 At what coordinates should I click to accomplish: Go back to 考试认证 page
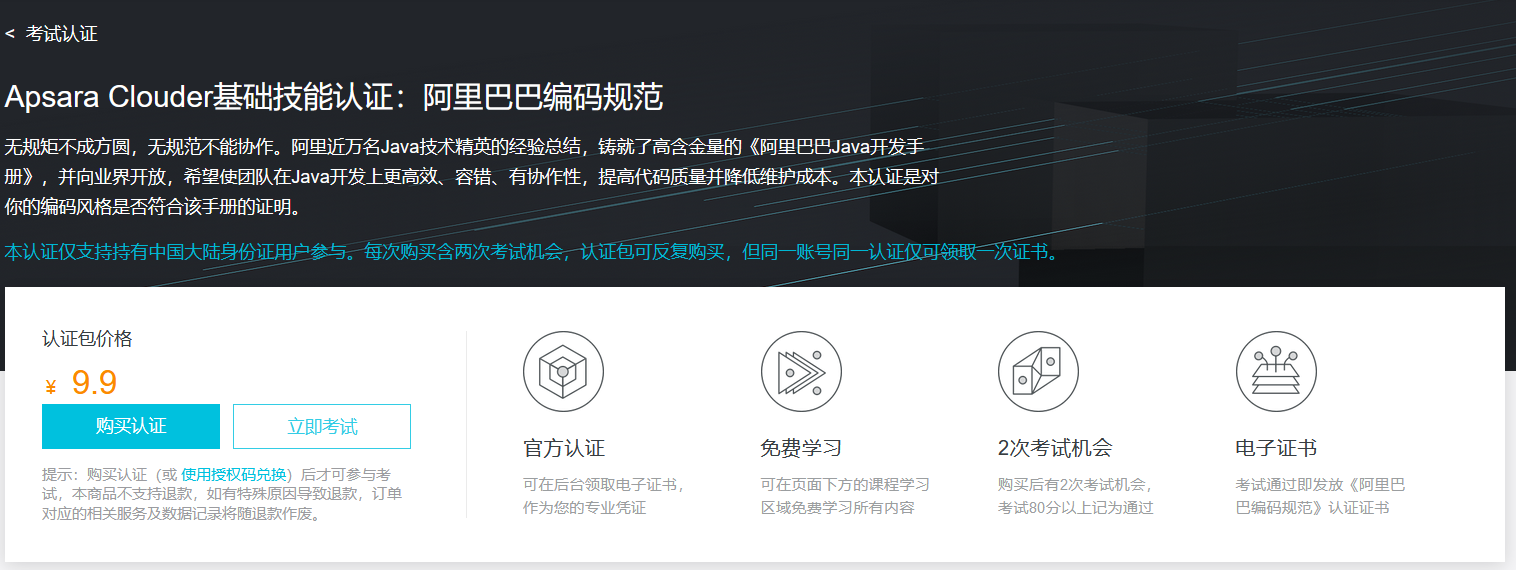click(62, 34)
